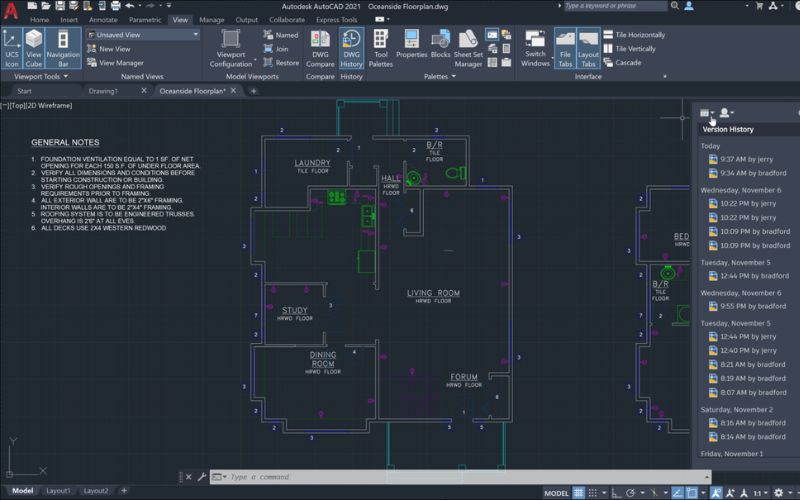Toggle the UCS Icon display
This screenshot has height=500, width=800.
pyautogui.click(x=12, y=46)
